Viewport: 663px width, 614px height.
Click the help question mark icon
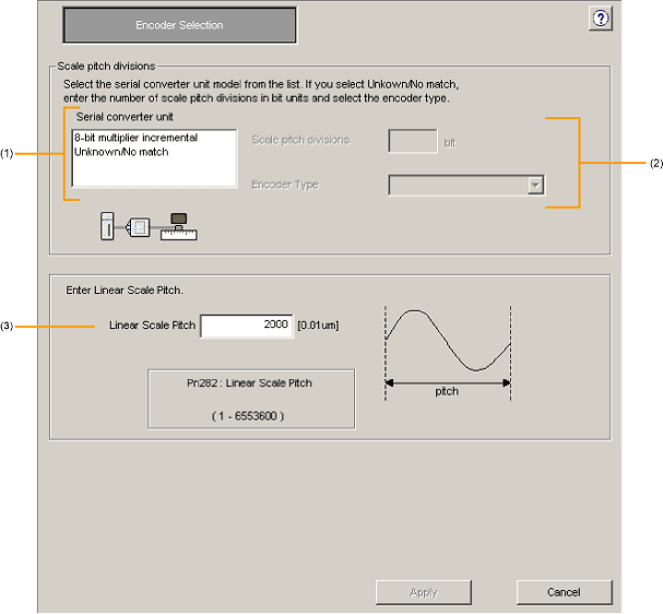click(601, 19)
